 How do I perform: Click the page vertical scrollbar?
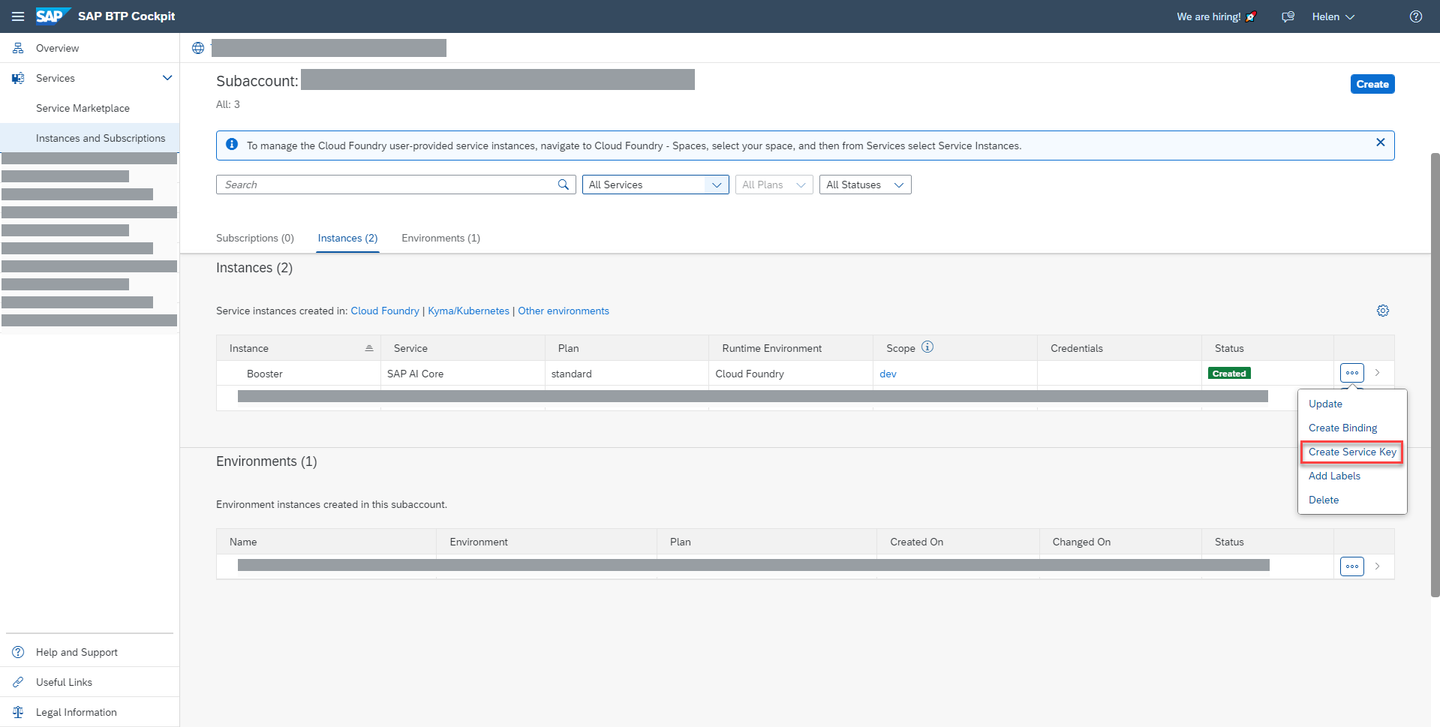(x=1433, y=375)
